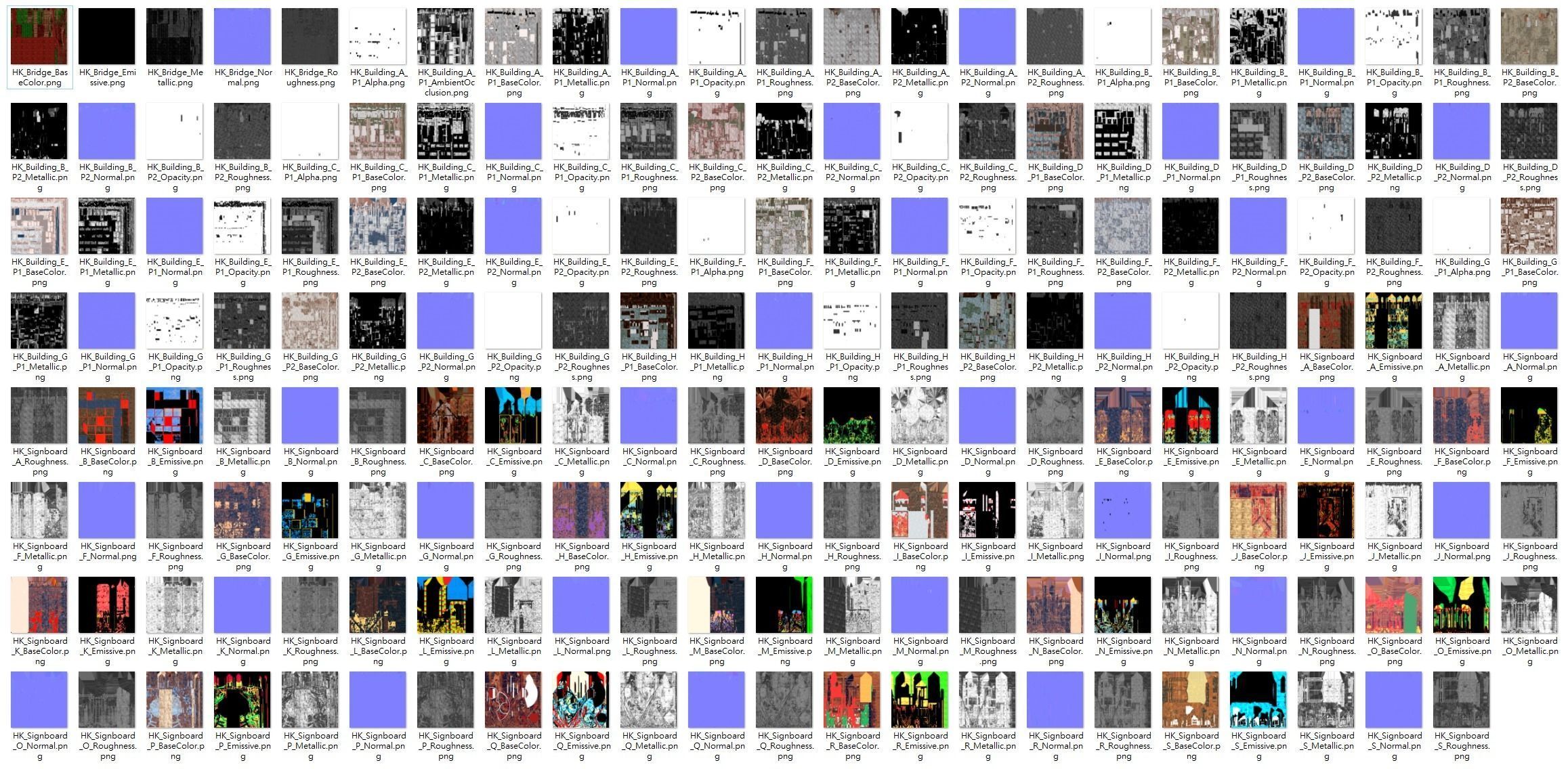Screen dimensions: 1568x769
Task: Click the HK_Signboard_C_Emissive.png thumbnail
Action: [x=513, y=416]
